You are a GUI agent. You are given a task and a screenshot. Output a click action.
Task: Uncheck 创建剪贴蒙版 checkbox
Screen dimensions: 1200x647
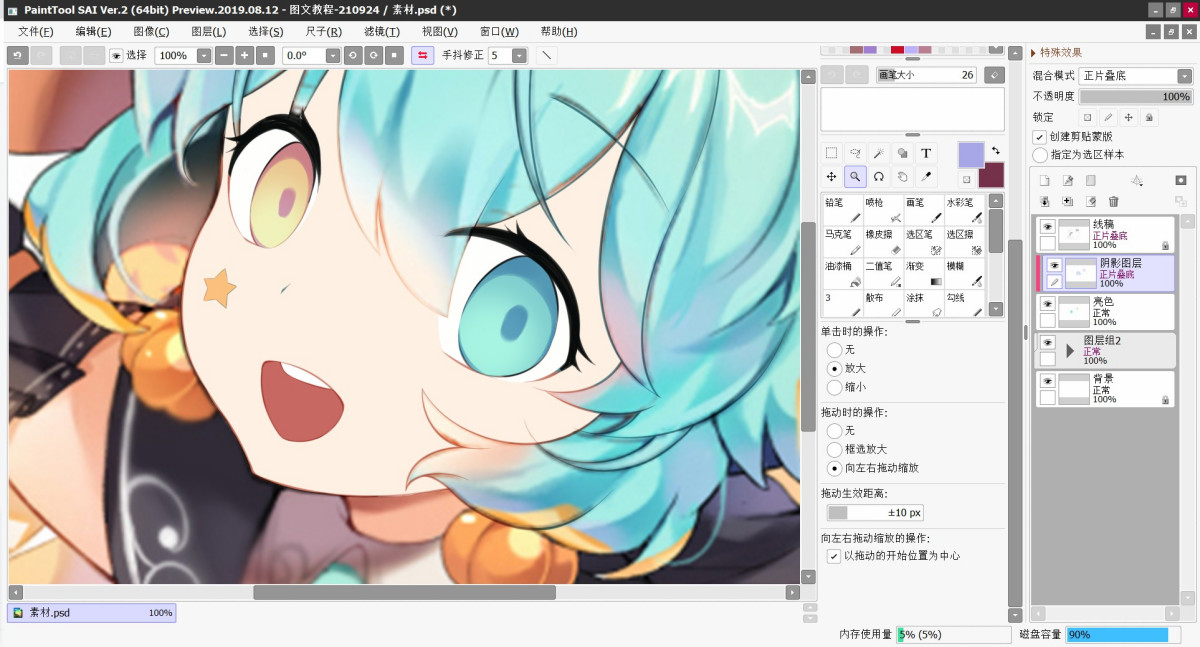(x=1040, y=137)
